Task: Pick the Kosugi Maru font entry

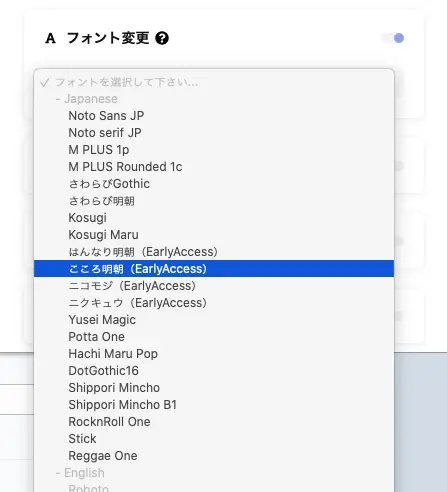Action: pyautogui.click(x=214, y=235)
